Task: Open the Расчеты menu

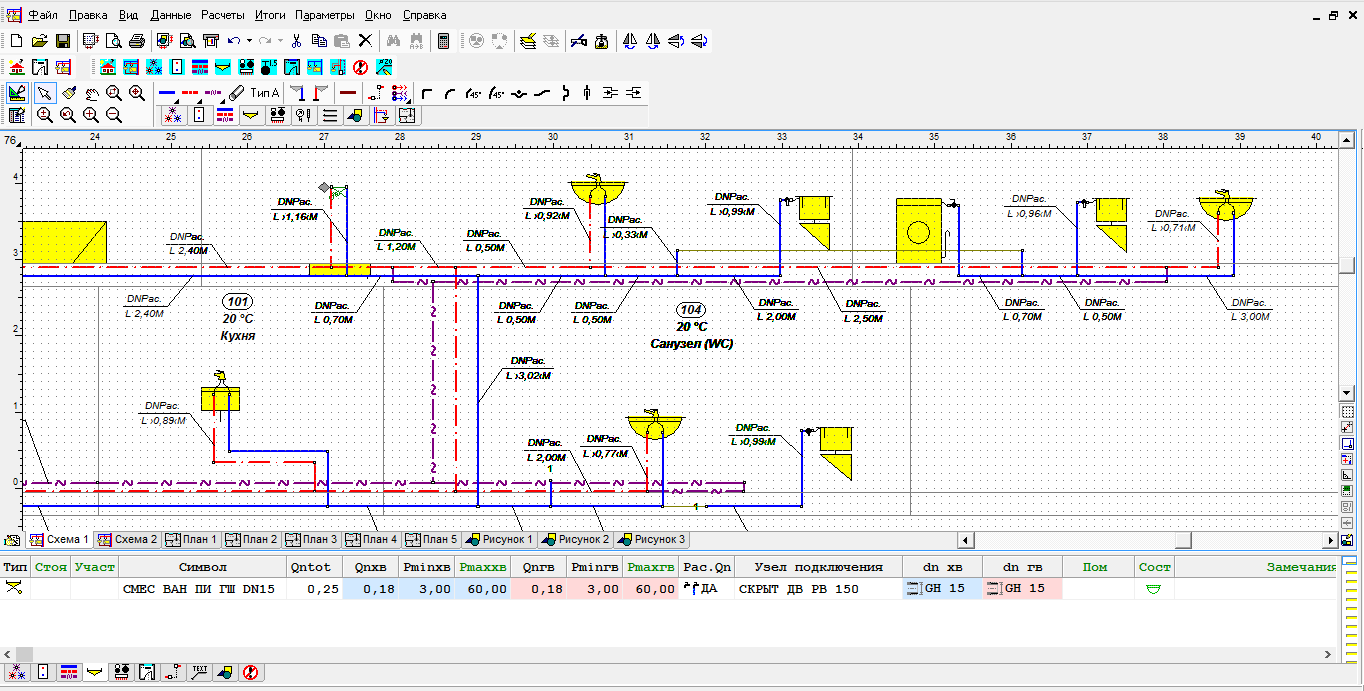Action: [x=221, y=16]
